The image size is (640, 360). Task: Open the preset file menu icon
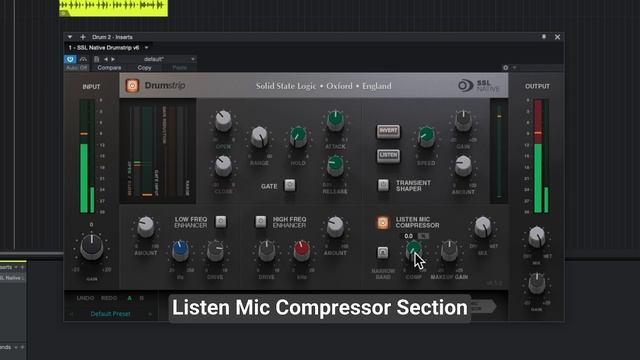pos(96,59)
